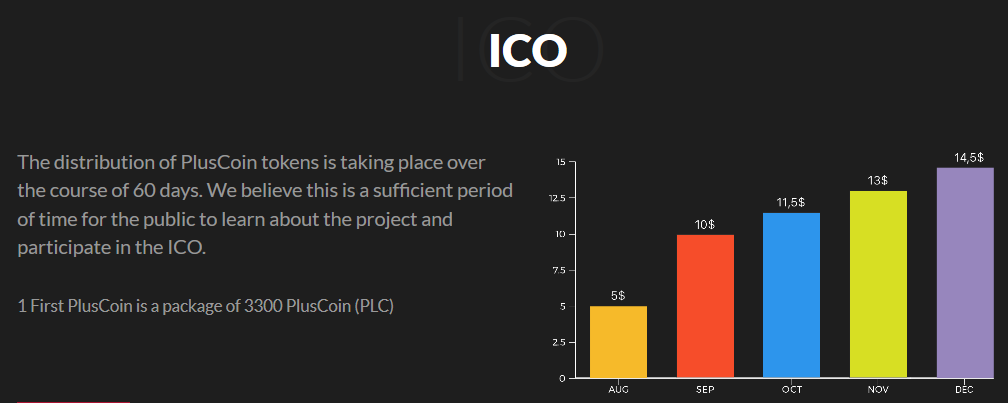Select the 10$ value label

[x=705, y=224]
